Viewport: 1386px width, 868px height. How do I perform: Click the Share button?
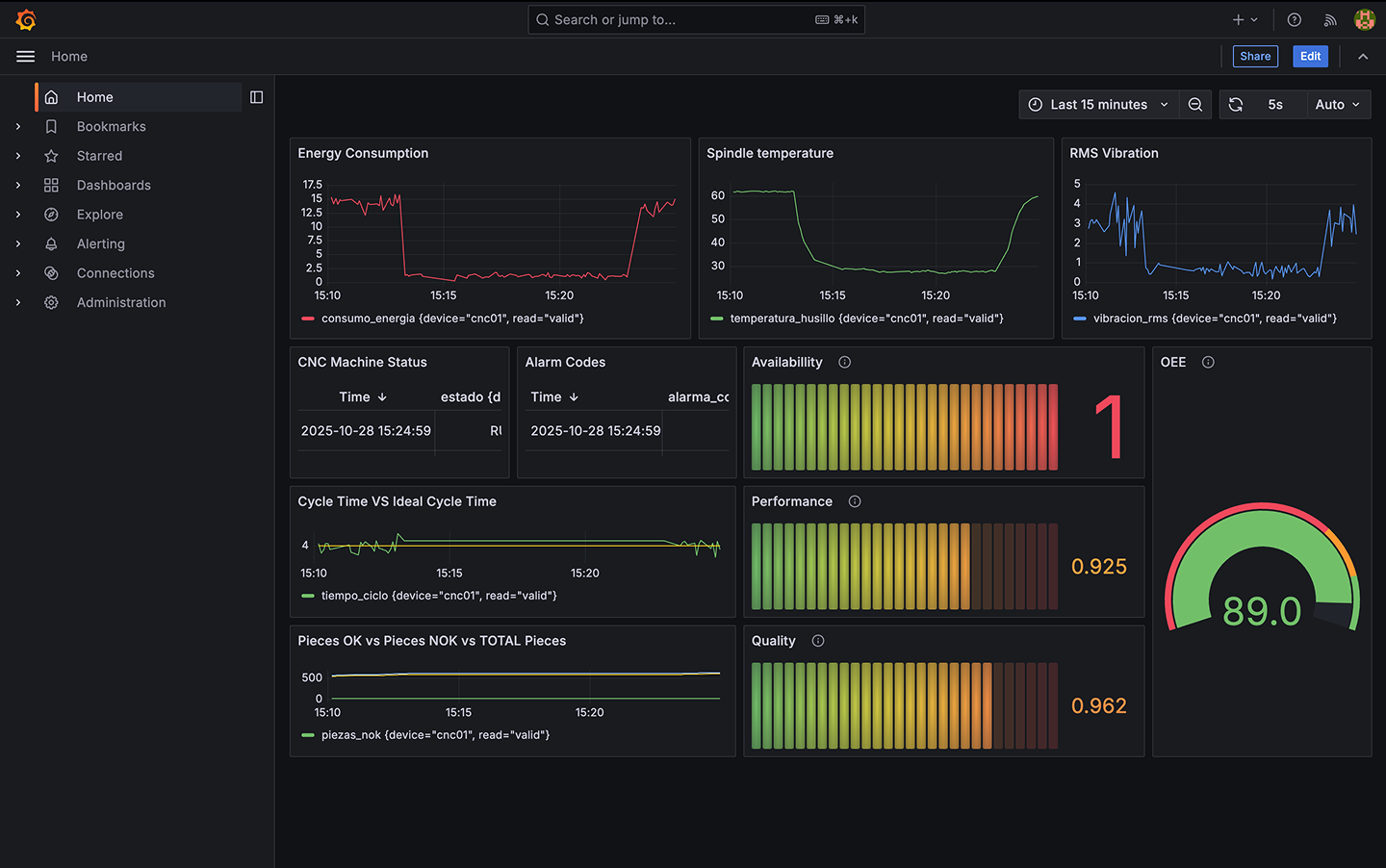coord(1255,57)
